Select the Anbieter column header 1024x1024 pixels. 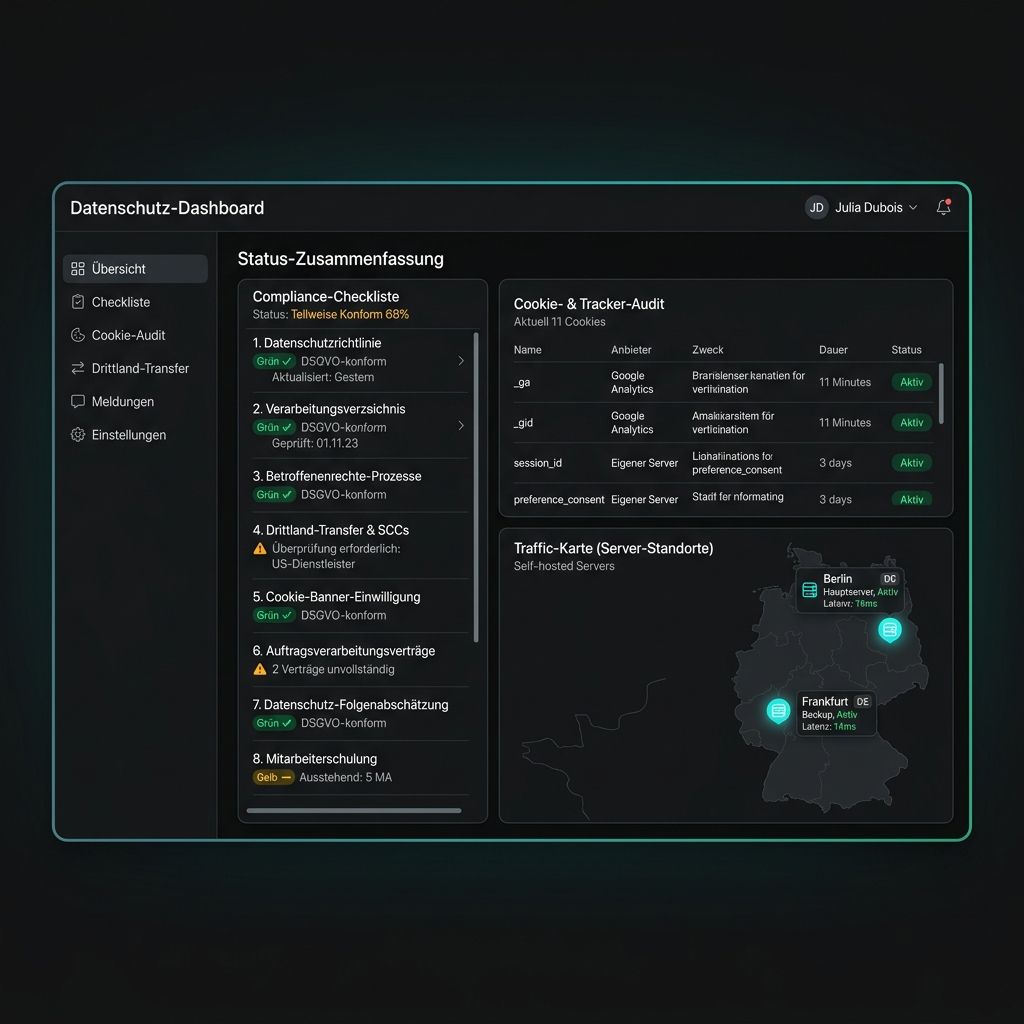pyautogui.click(x=631, y=349)
